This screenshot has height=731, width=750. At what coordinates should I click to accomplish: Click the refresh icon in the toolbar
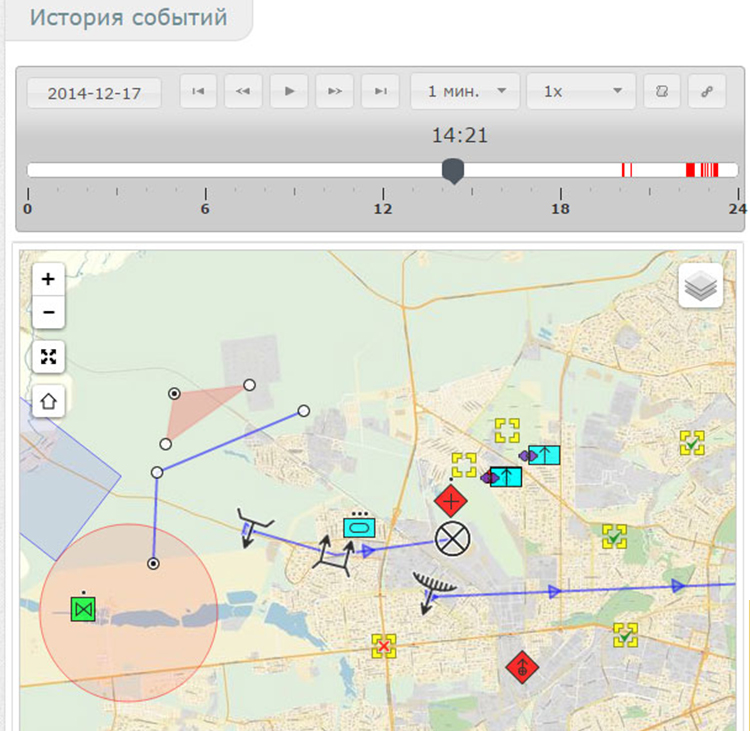661,91
